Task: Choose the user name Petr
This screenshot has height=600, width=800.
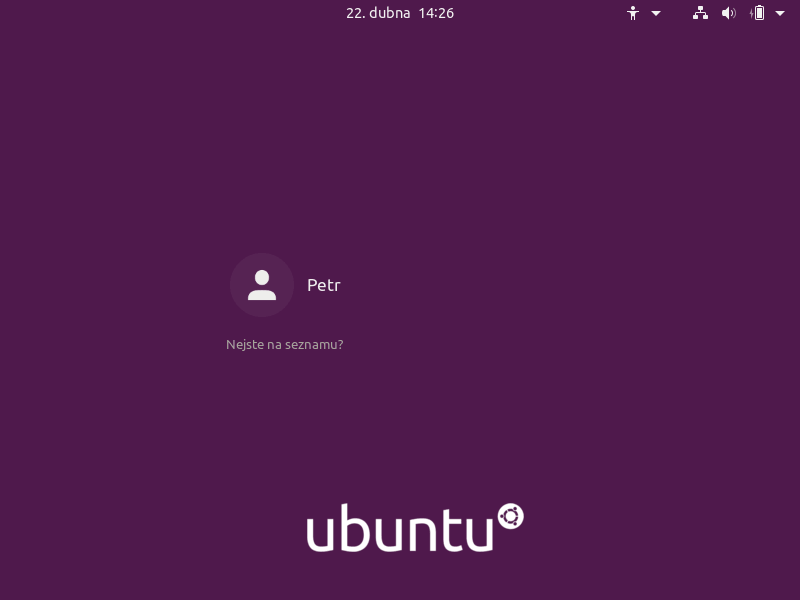Action: point(323,285)
